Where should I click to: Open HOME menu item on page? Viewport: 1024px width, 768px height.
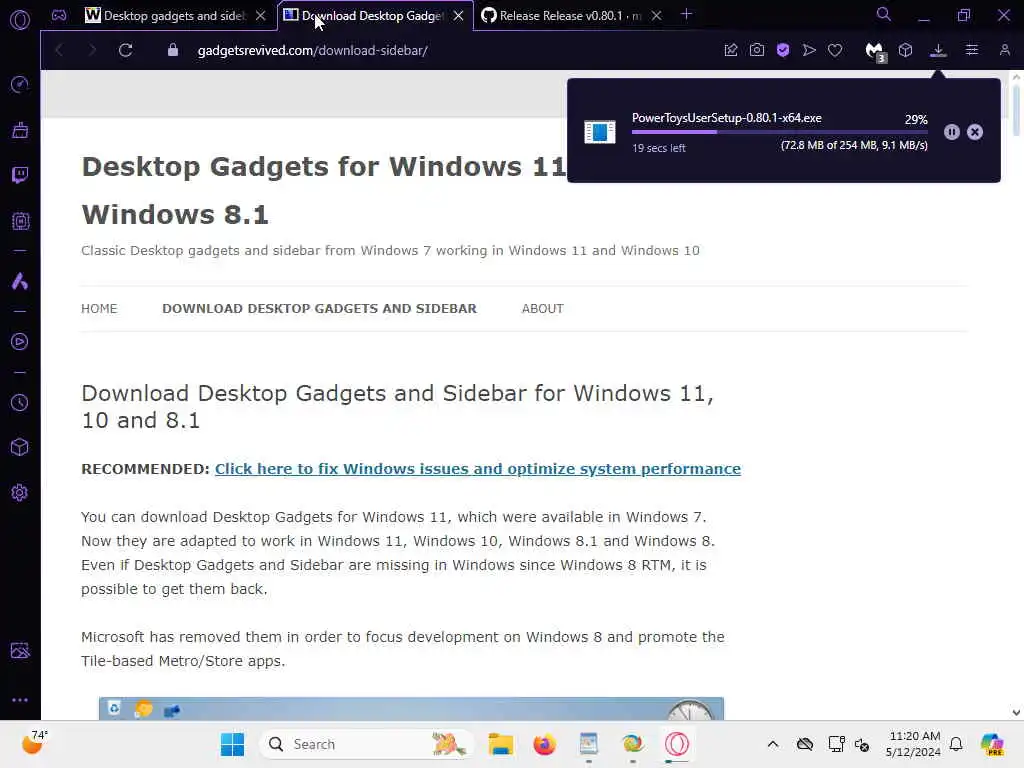pos(99,308)
